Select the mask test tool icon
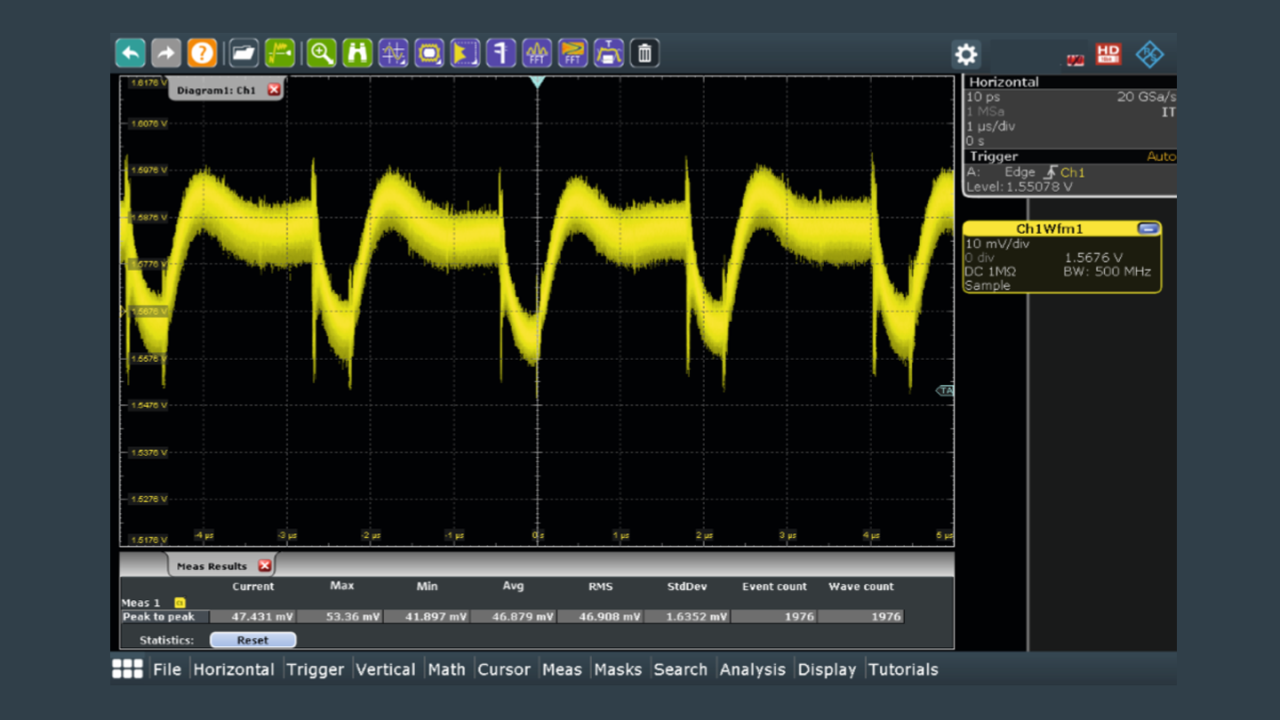 click(430, 53)
